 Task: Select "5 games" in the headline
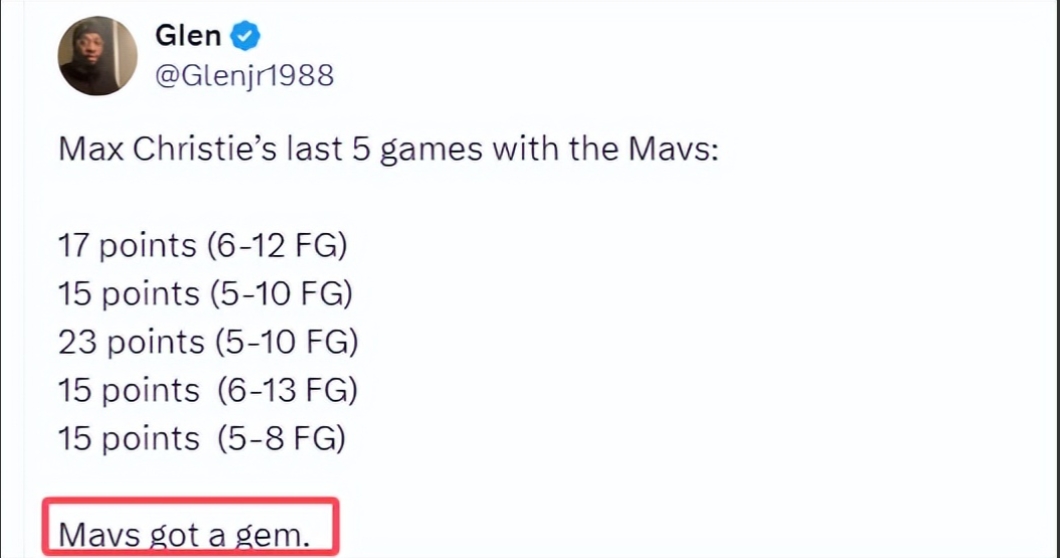[x=410, y=151]
